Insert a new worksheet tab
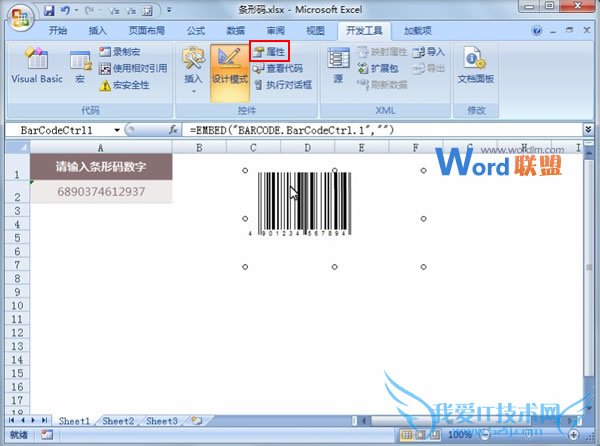 197,421
